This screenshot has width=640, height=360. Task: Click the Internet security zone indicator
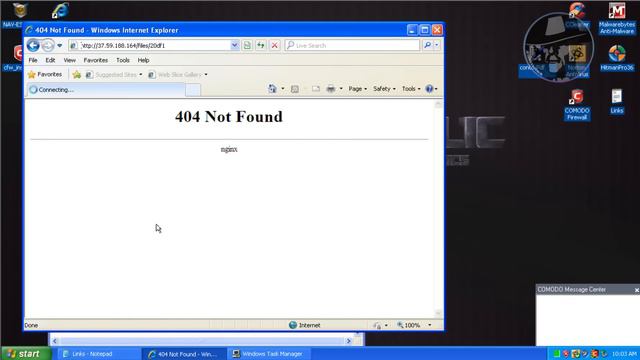coord(305,325)
